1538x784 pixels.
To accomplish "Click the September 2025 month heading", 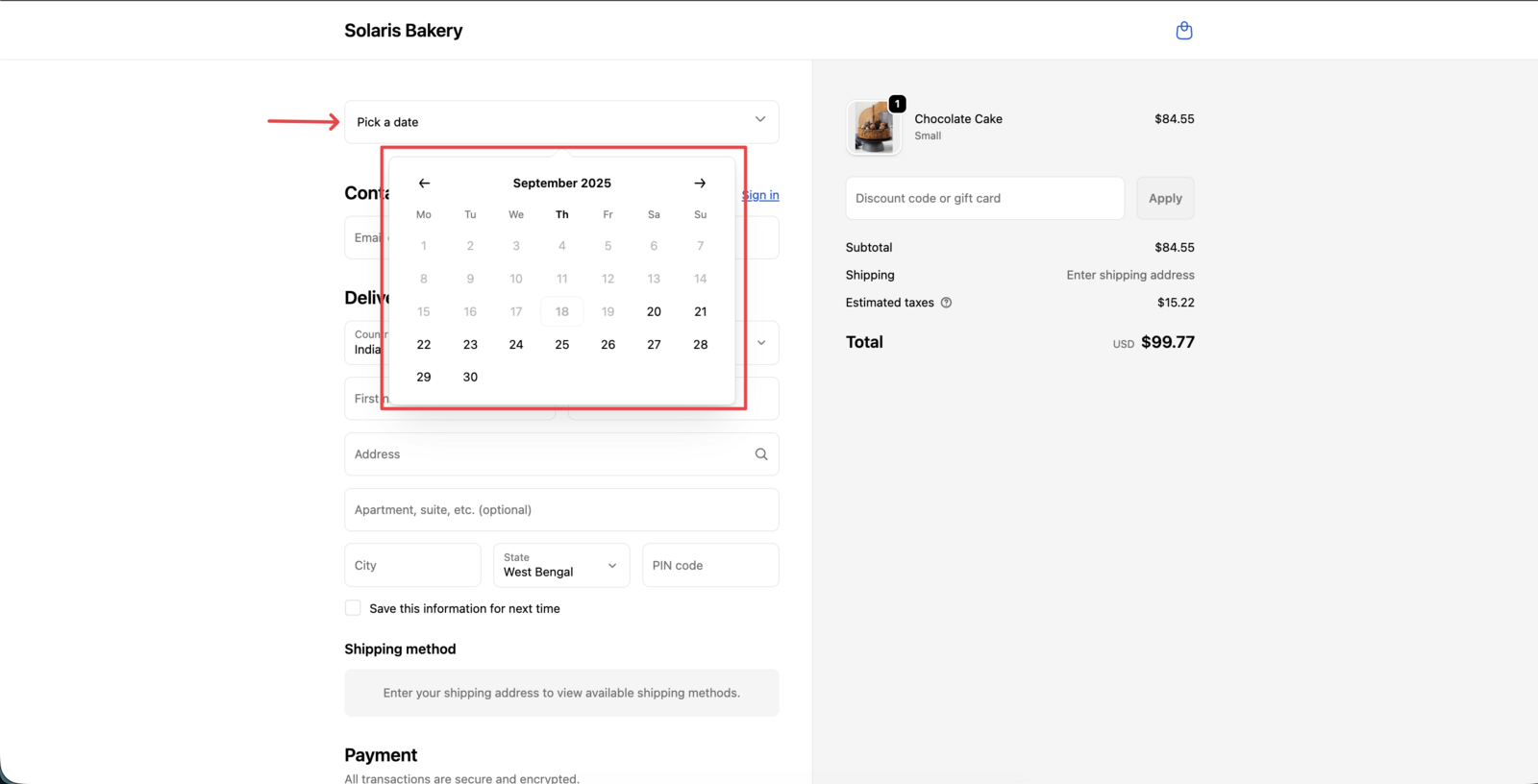I will (x=562, y=184).
